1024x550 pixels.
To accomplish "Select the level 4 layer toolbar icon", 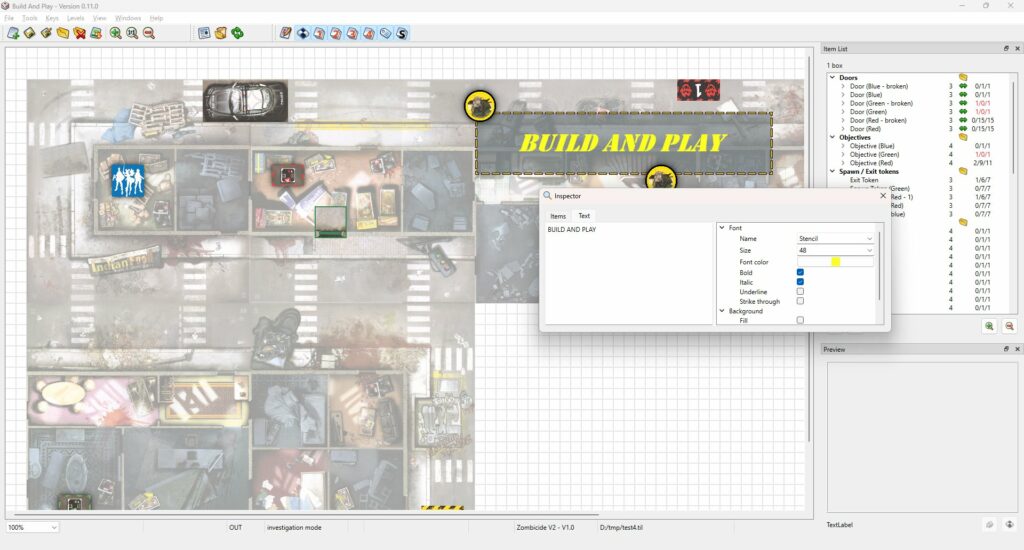I will (x=369, y=33).
